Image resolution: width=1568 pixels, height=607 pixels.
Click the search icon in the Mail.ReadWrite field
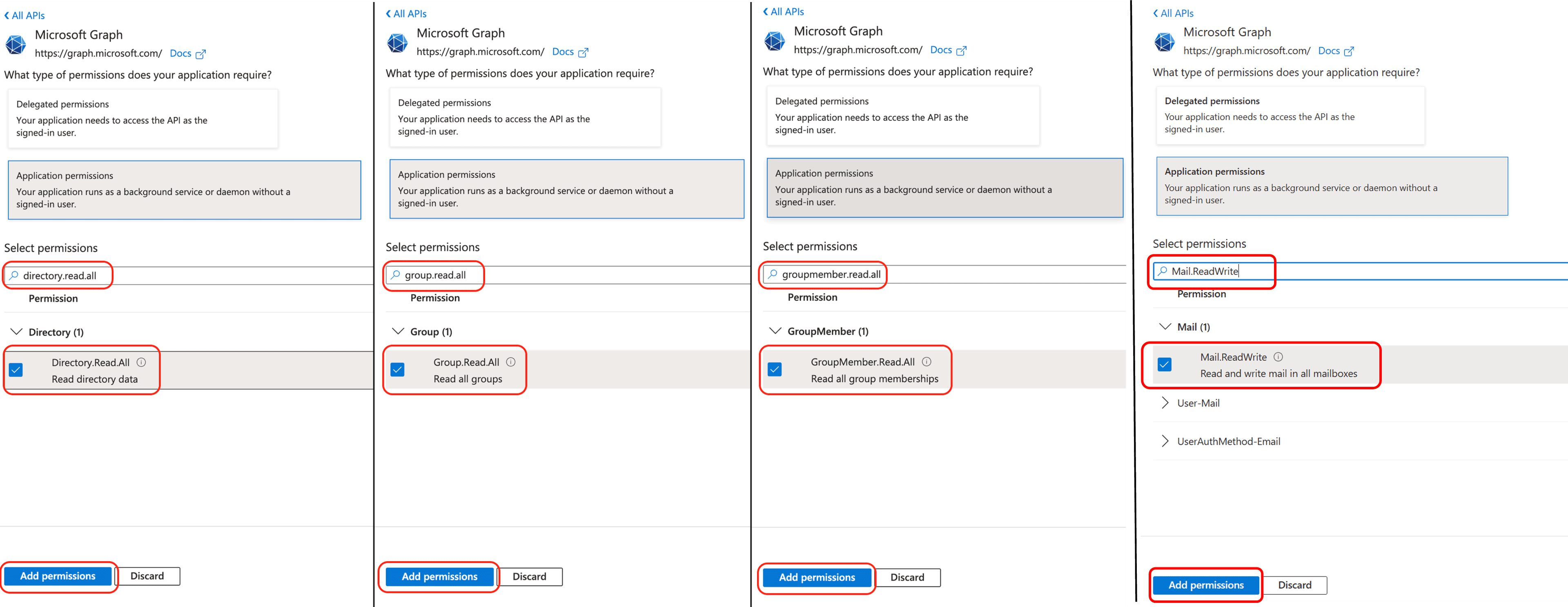1163,271
